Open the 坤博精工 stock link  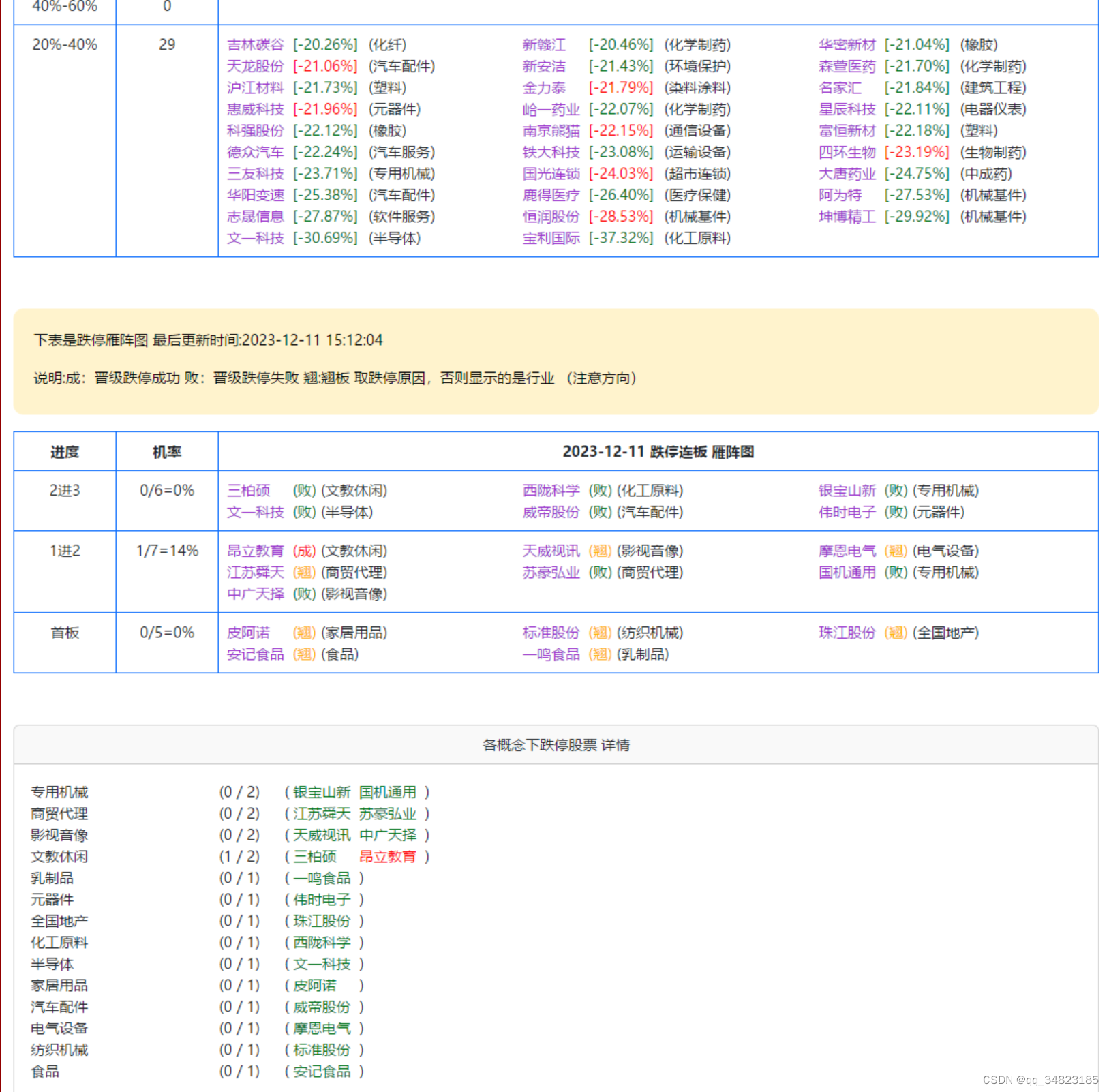[x=847, y=217]
